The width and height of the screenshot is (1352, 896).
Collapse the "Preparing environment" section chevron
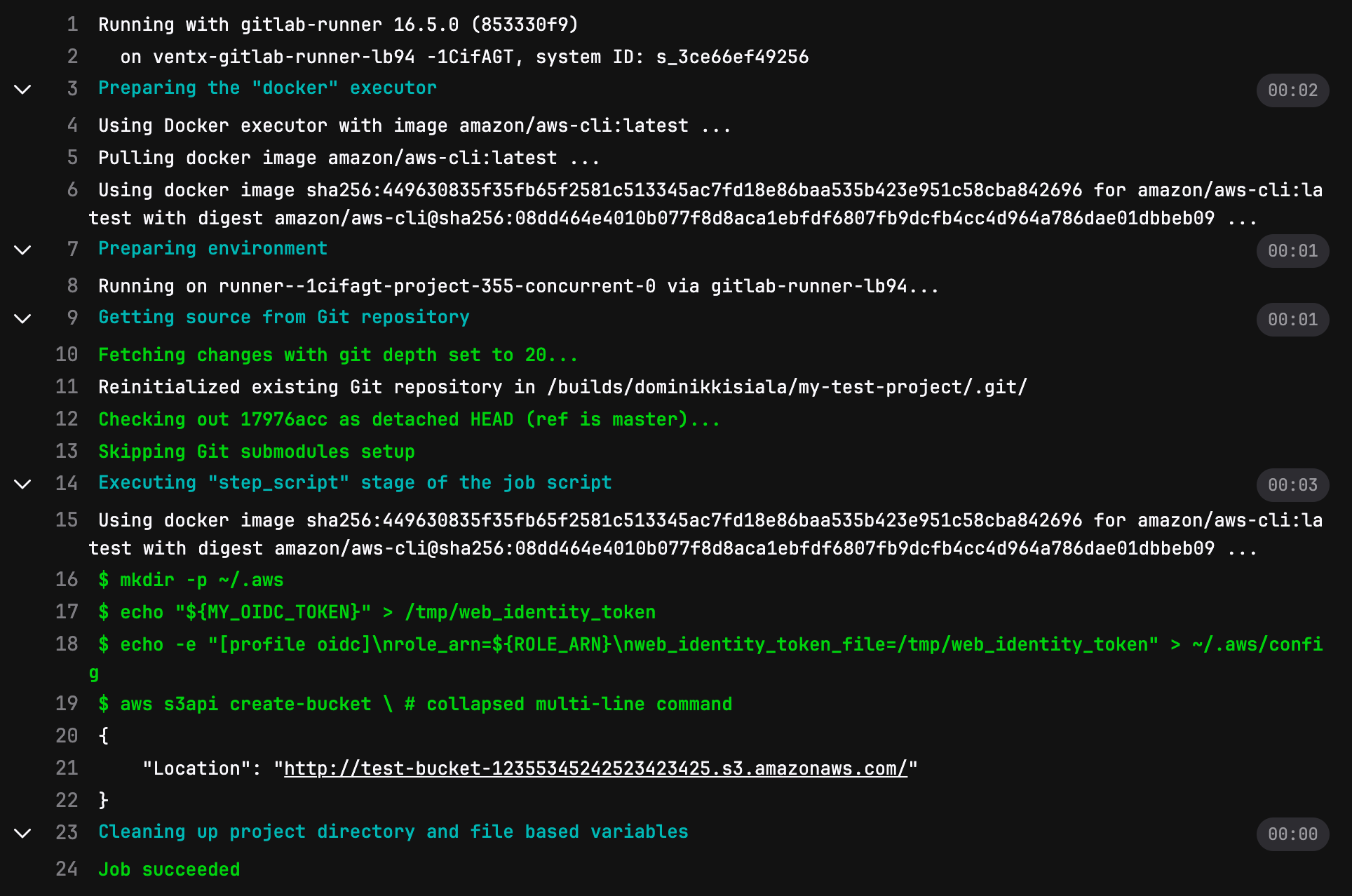(22, 251)
